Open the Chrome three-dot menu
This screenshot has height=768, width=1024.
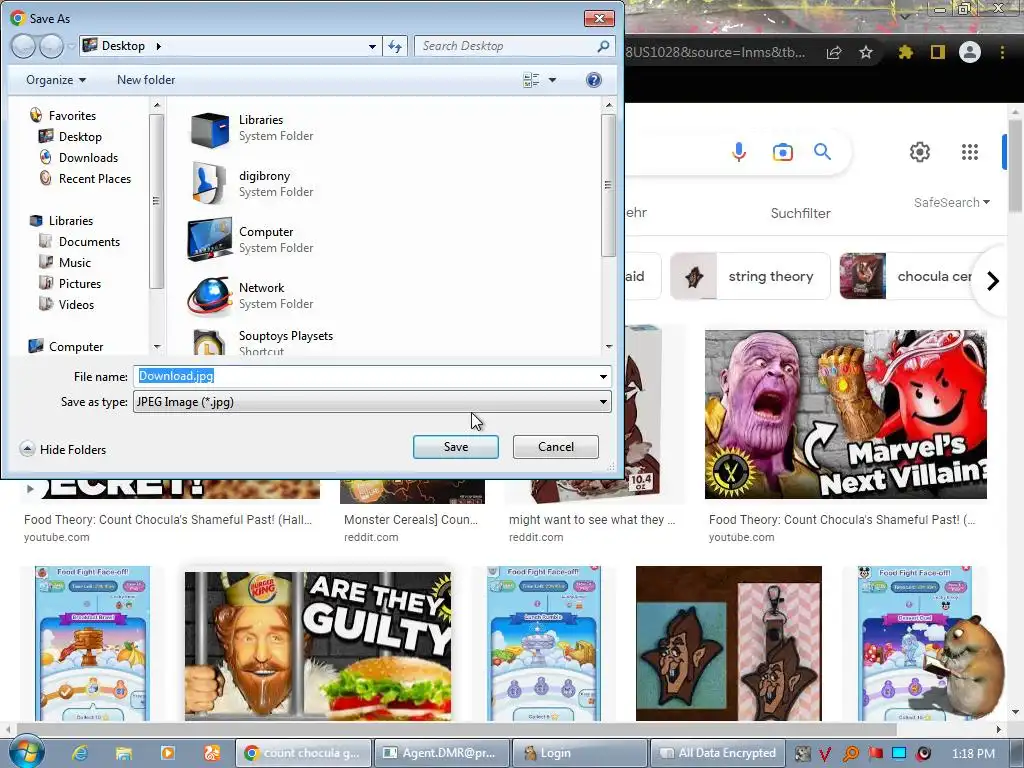coord(1002,52)
